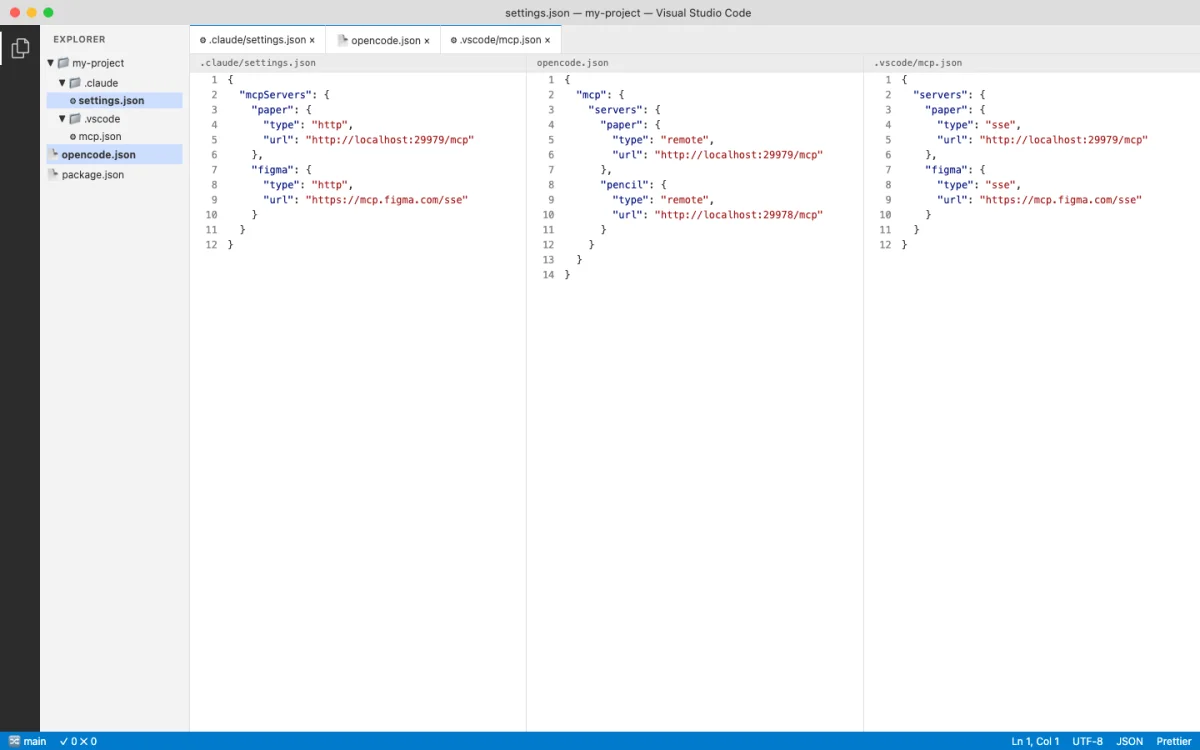
Task: Click the file icon beside opencode.json in Explorer
Action: pos(54,154)
